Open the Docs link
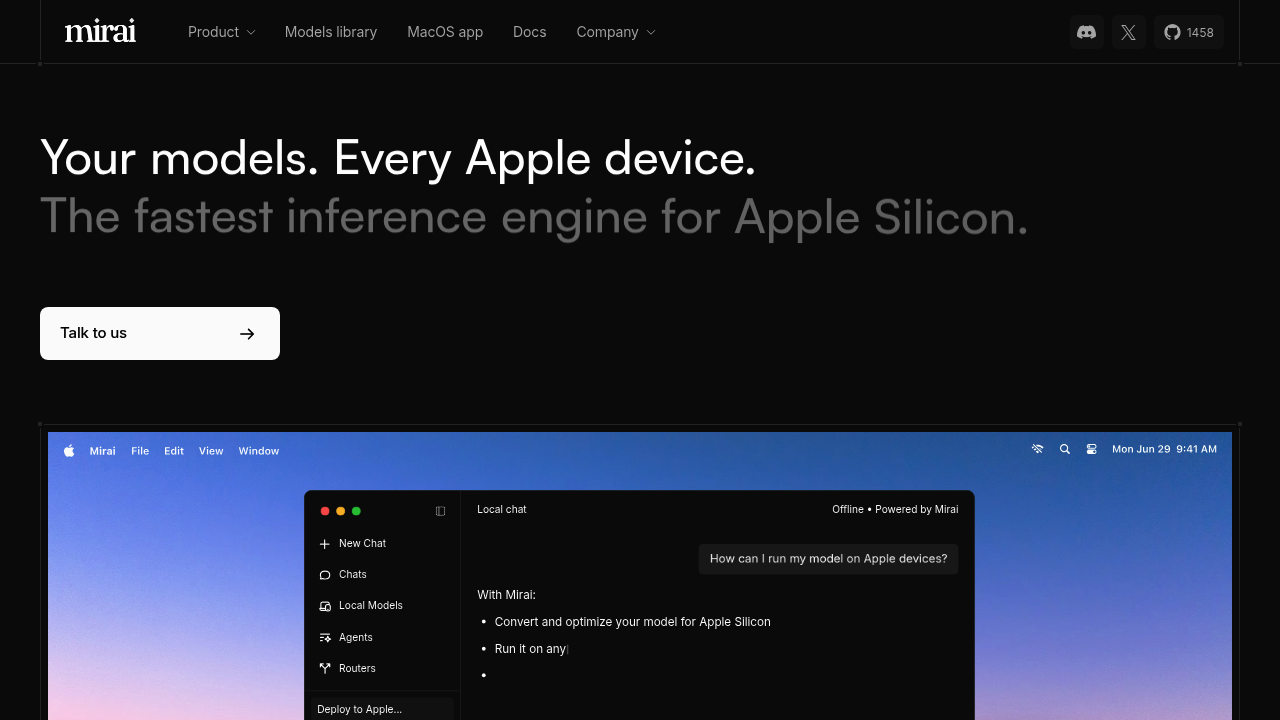Viewport: 1280px width, 720px height. coord(529,32)
